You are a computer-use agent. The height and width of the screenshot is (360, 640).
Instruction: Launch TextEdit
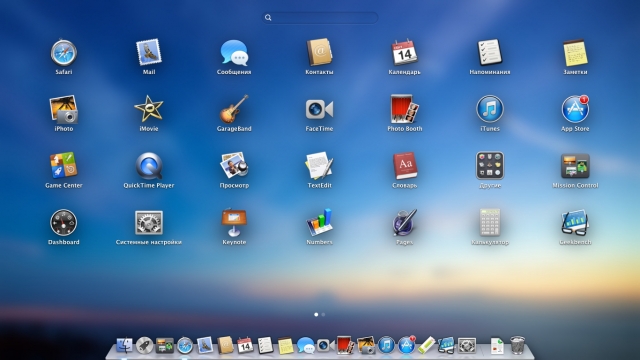tap(319, 166)
